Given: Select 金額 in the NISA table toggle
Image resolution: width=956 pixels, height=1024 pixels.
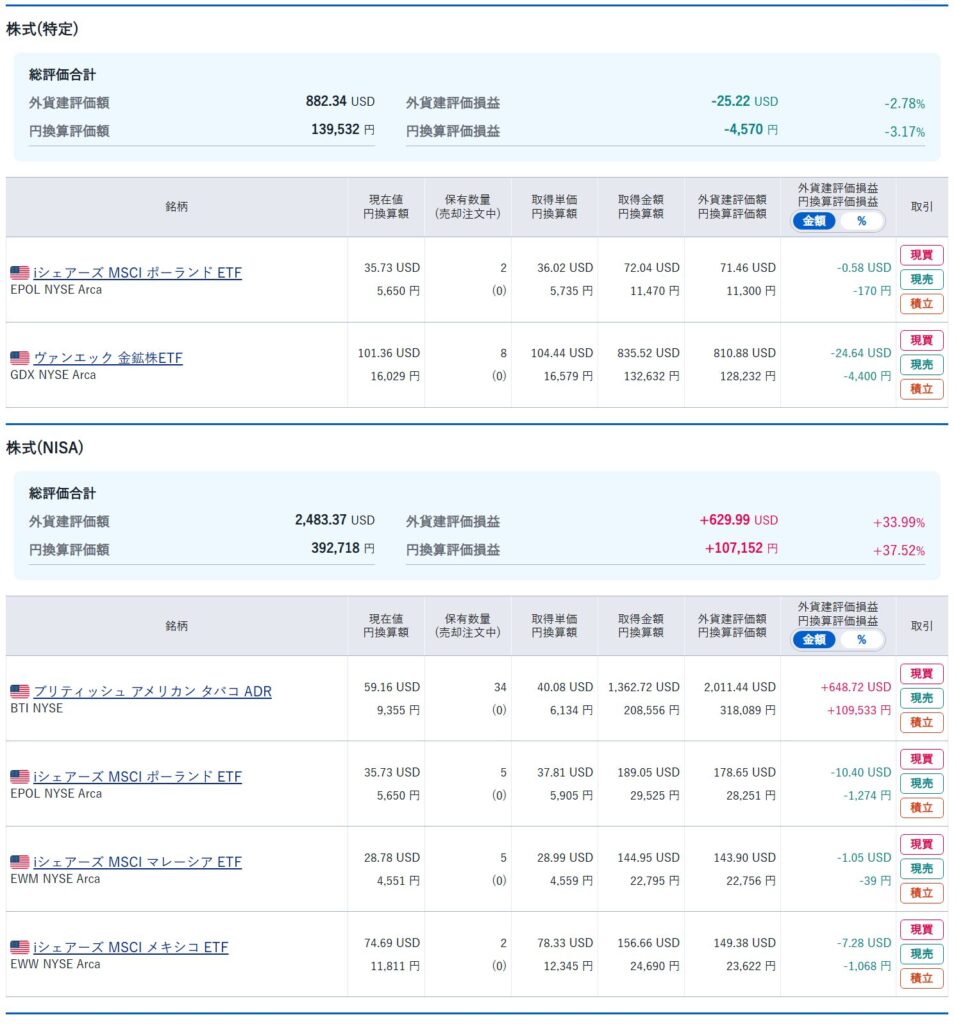Looking at the screenshot, I should [815, 640].
